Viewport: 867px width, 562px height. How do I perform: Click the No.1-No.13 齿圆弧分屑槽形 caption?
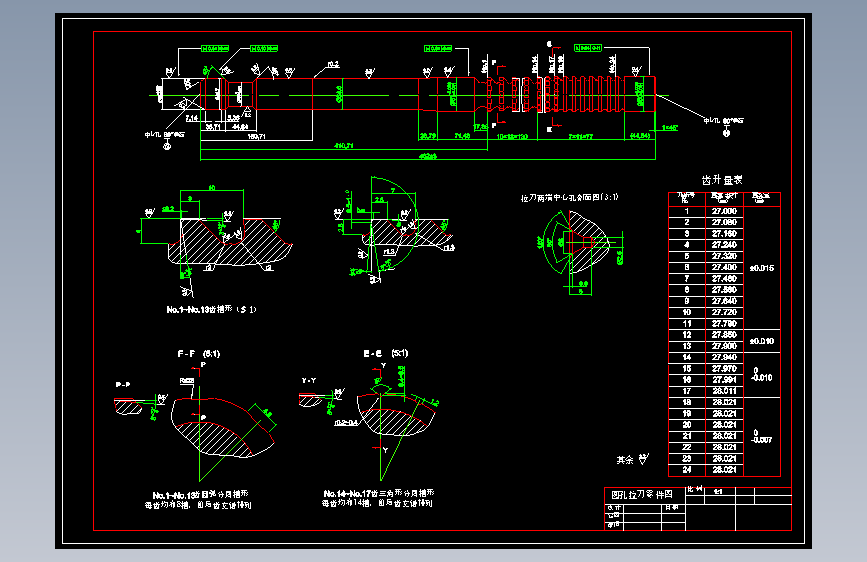(200, 495)
